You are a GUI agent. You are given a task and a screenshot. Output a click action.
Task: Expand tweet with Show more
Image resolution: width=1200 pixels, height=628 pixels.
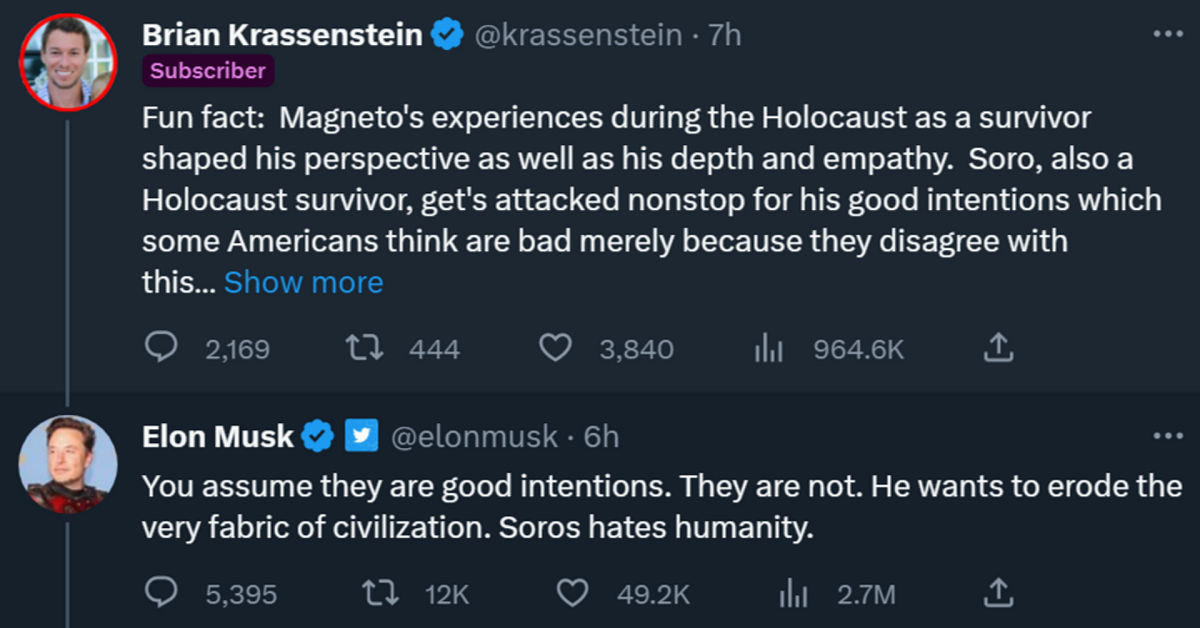303,283
